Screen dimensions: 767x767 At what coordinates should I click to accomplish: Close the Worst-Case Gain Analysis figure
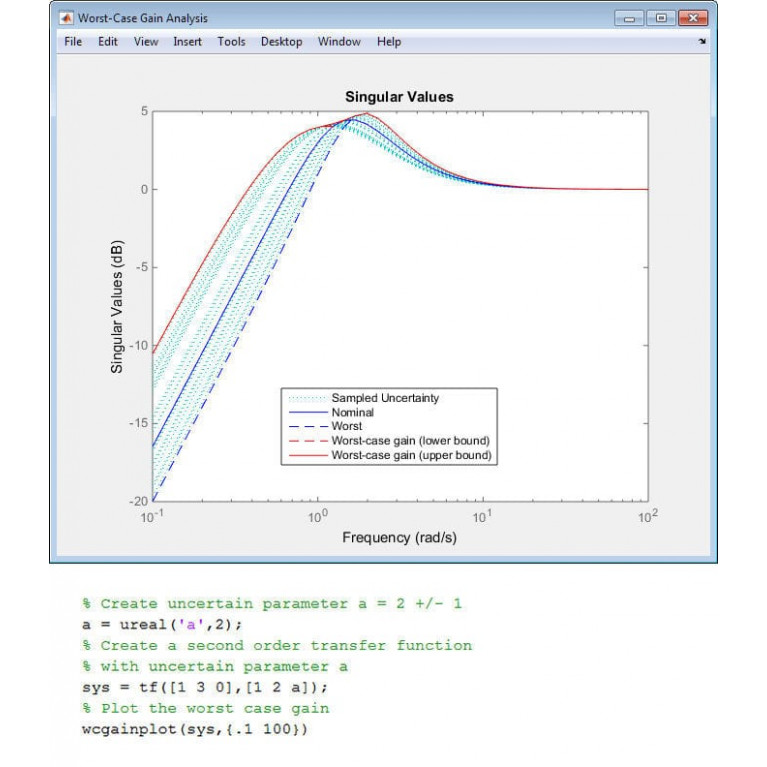coord(692,18)
